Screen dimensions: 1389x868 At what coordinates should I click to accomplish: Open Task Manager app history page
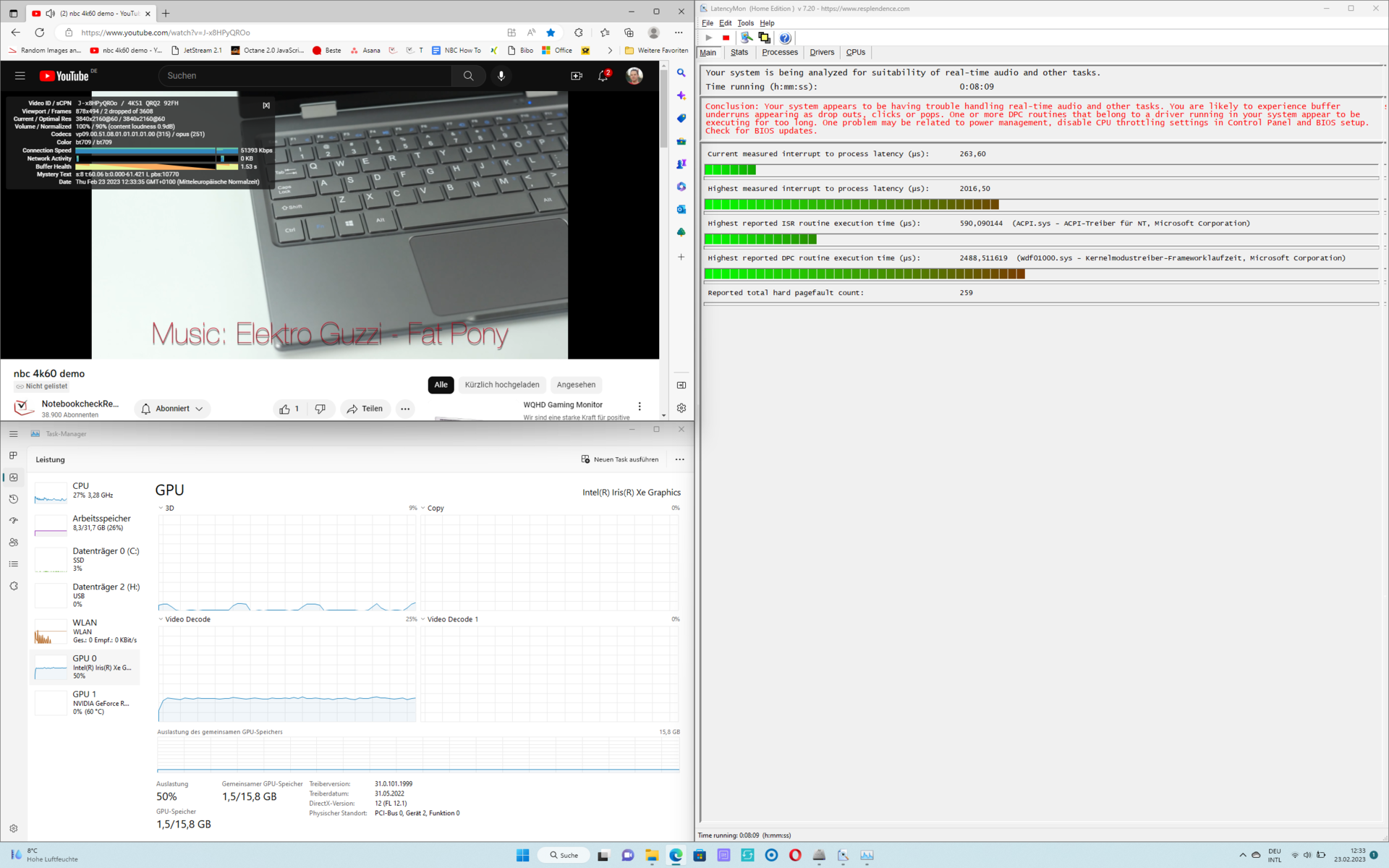[14, 499]
